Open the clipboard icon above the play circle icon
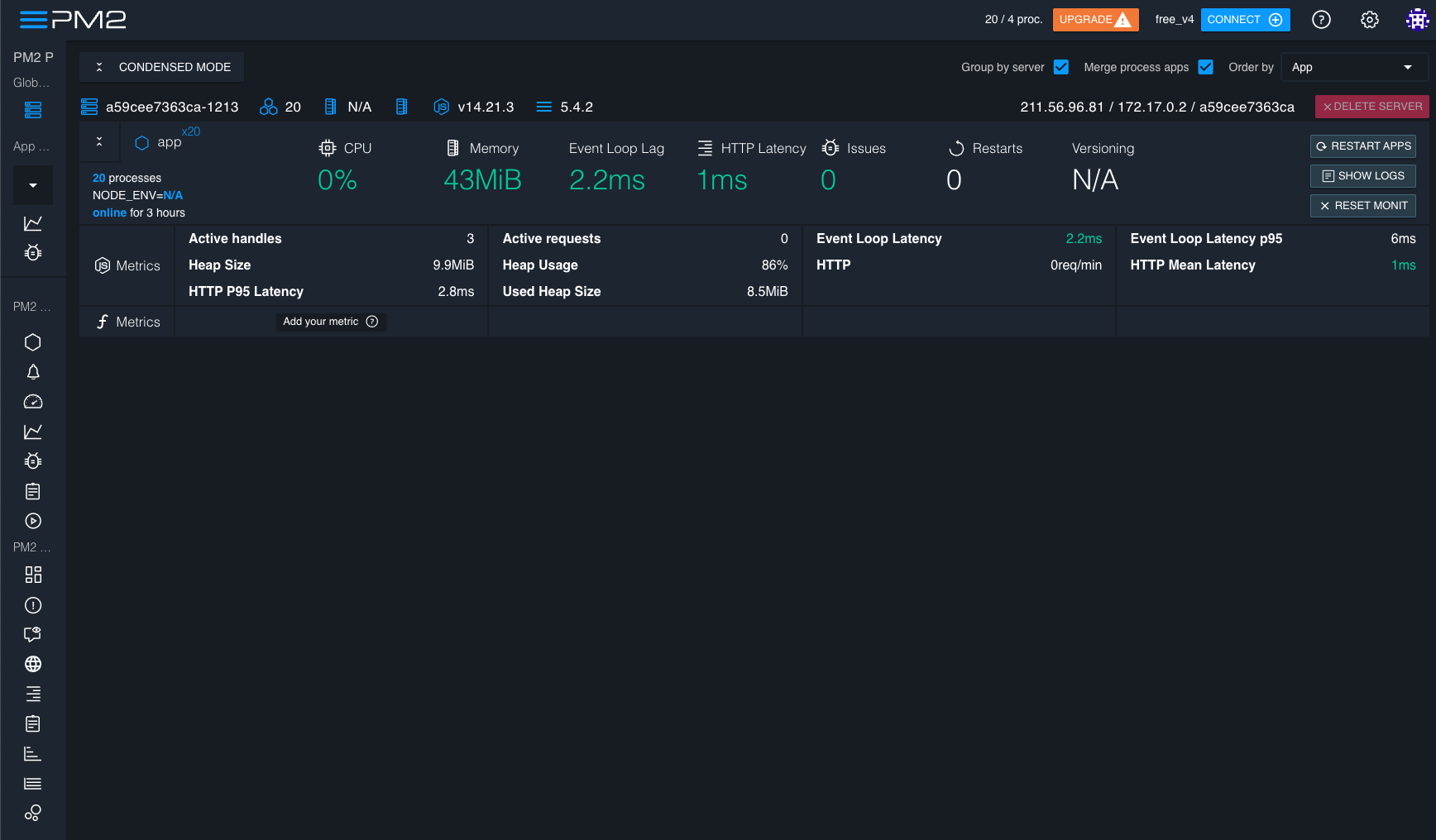The image size is (1436, 840). 33,491
